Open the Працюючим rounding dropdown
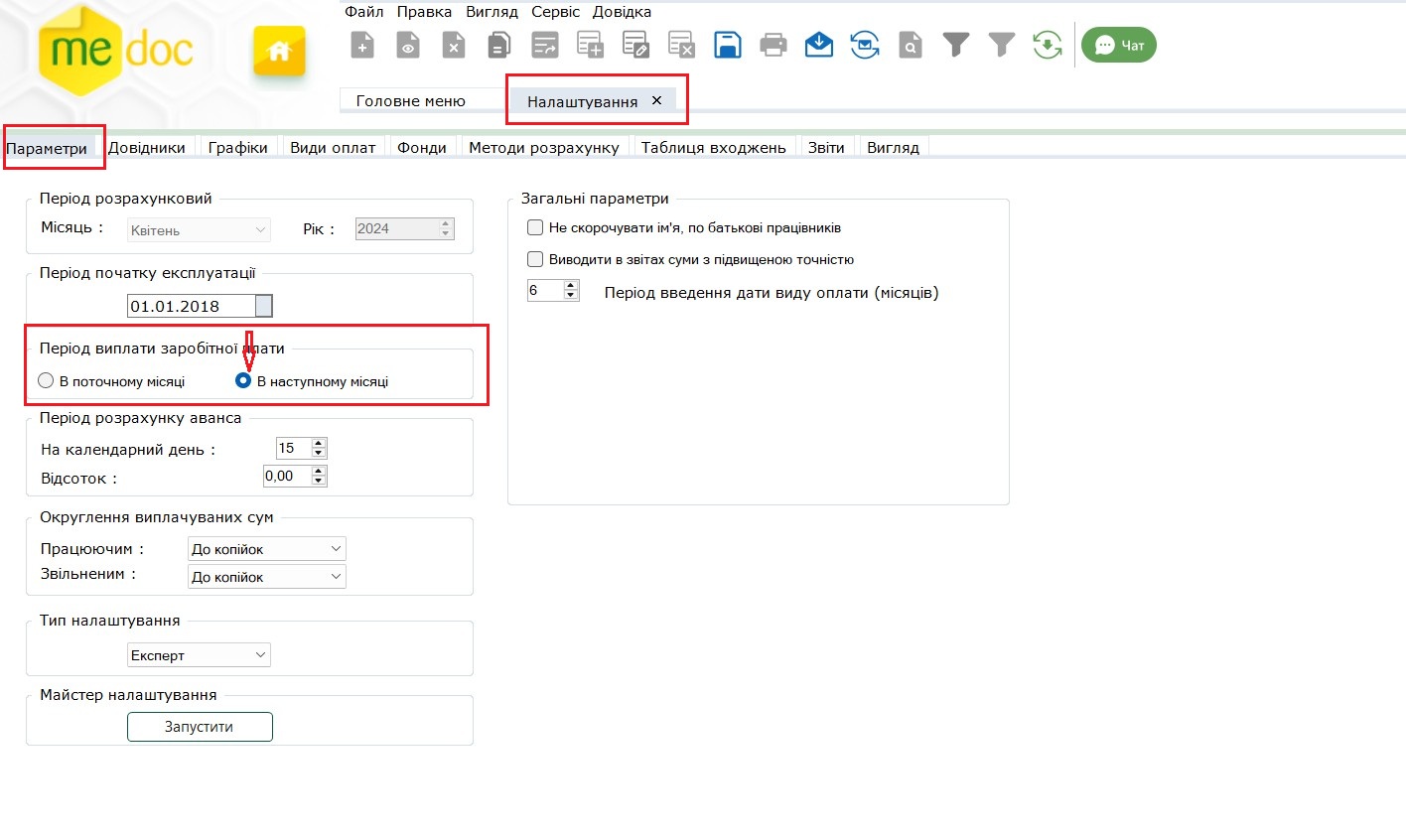Image resolution: width=1406 pixels, height=840 pixels. point(266,549)
